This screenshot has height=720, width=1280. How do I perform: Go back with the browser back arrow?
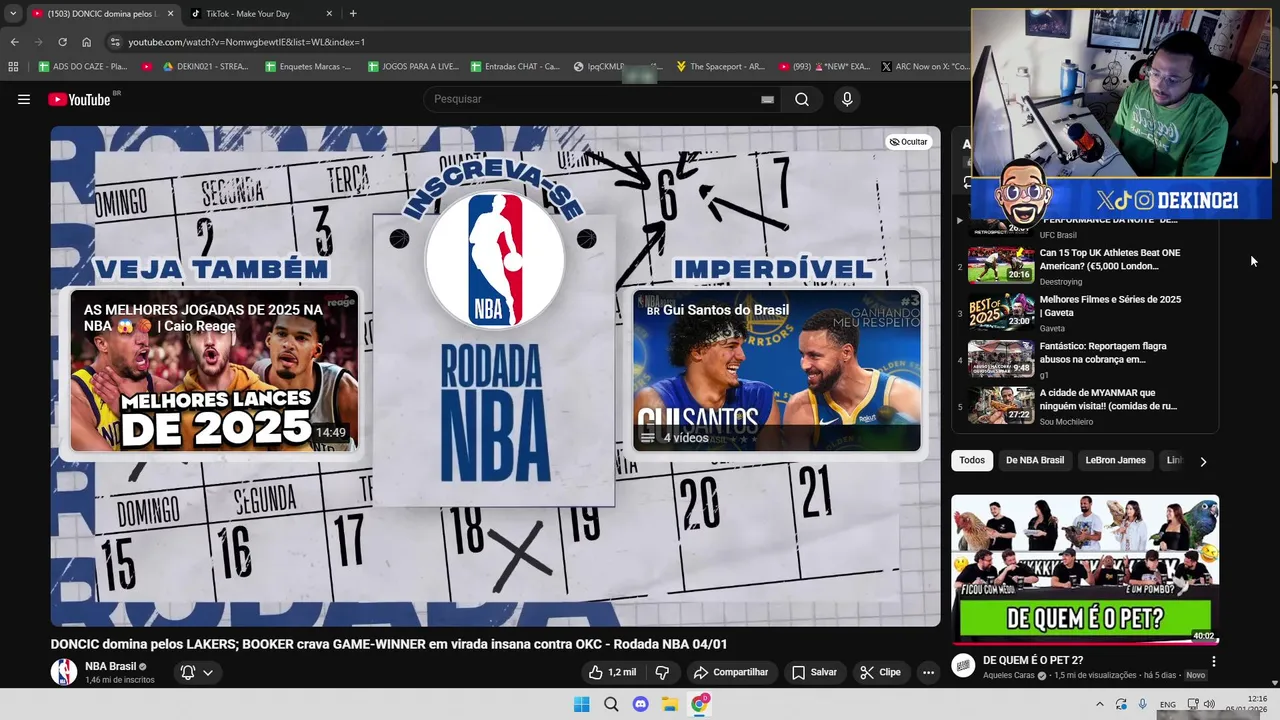[14, 42]
